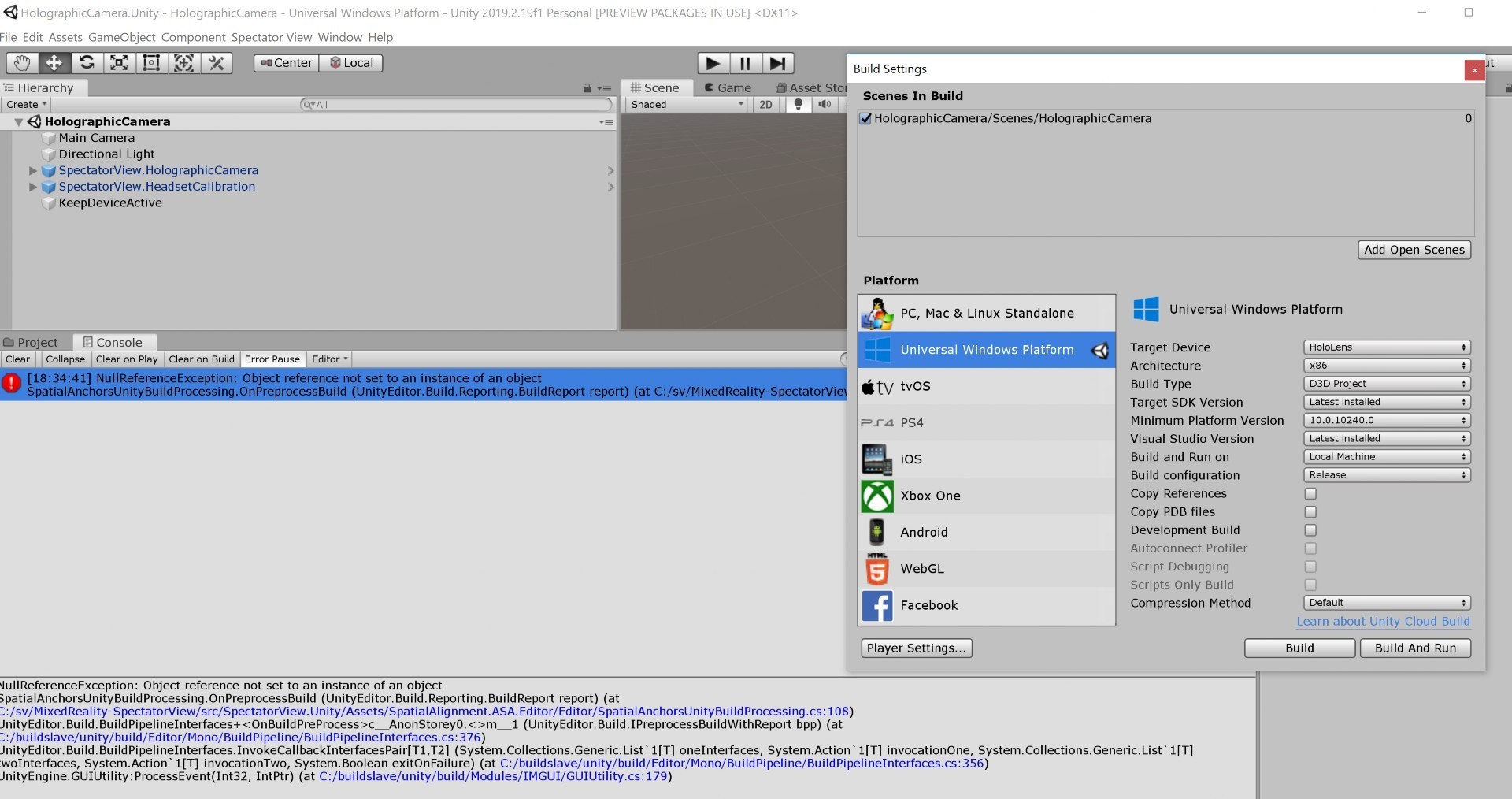This screenshot has height=799, width=1512.
Task: Expand SpectatorView.HolographicCamera in the Hierarchy
Action: [x=31, y=170]
